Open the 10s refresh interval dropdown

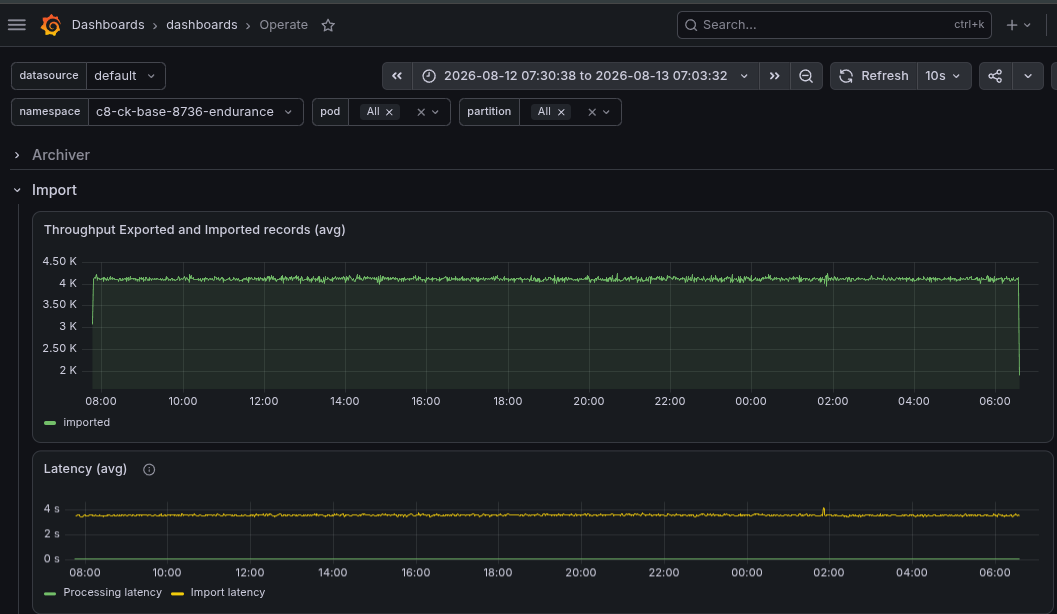[943, 76]
